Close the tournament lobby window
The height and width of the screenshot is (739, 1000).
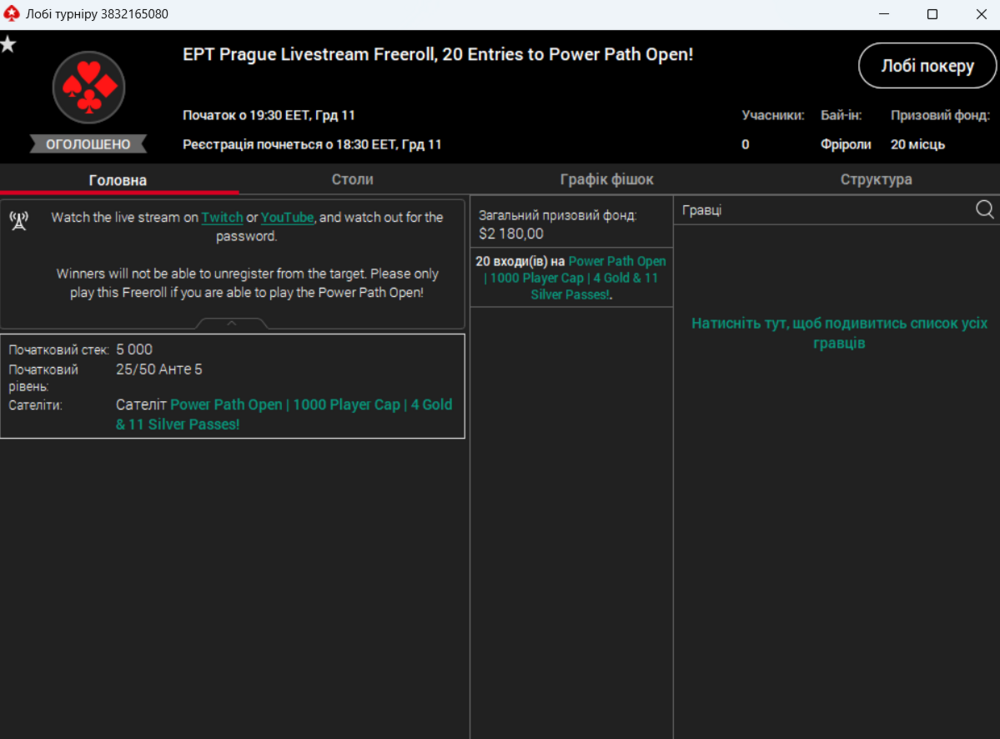(x=981, y=14)
